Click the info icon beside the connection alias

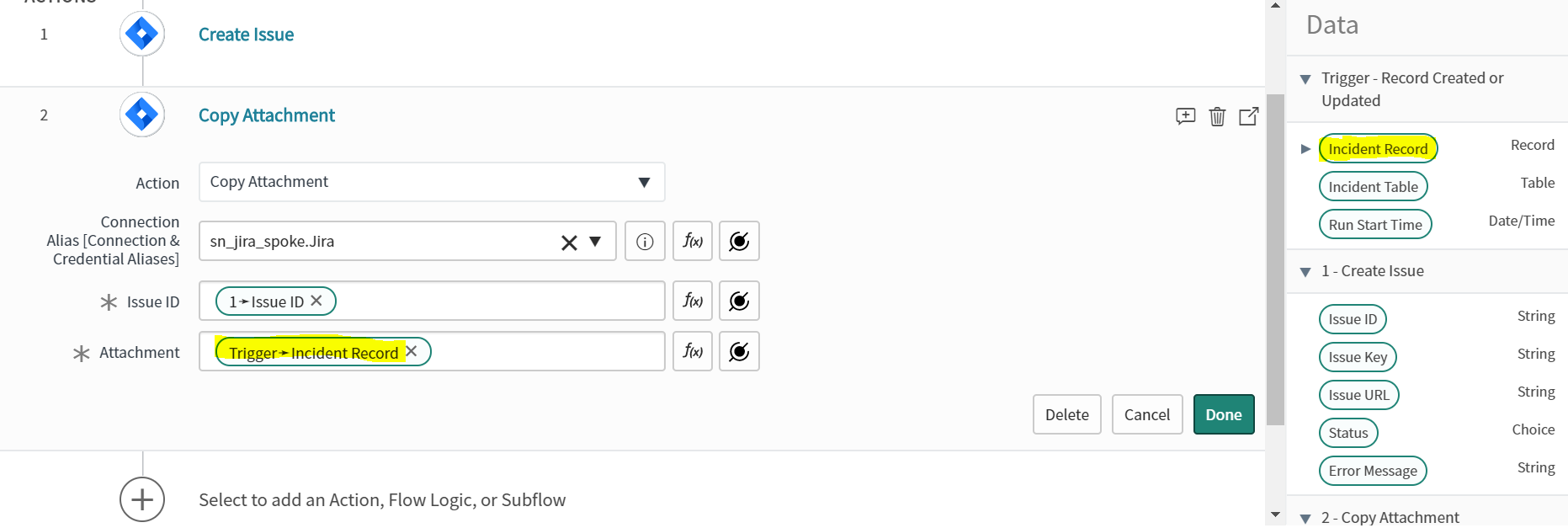click(x=645, y=242)
